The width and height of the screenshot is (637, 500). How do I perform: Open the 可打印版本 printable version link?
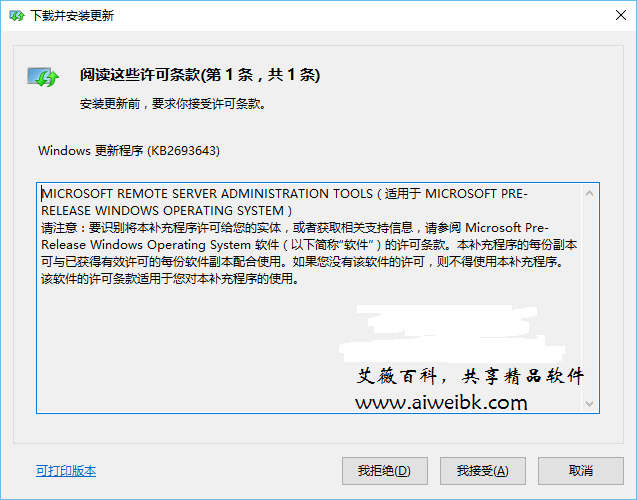point(66,471)
